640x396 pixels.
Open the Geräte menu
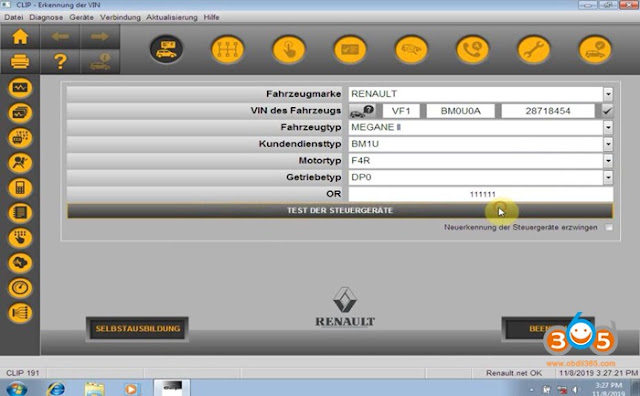81,17
